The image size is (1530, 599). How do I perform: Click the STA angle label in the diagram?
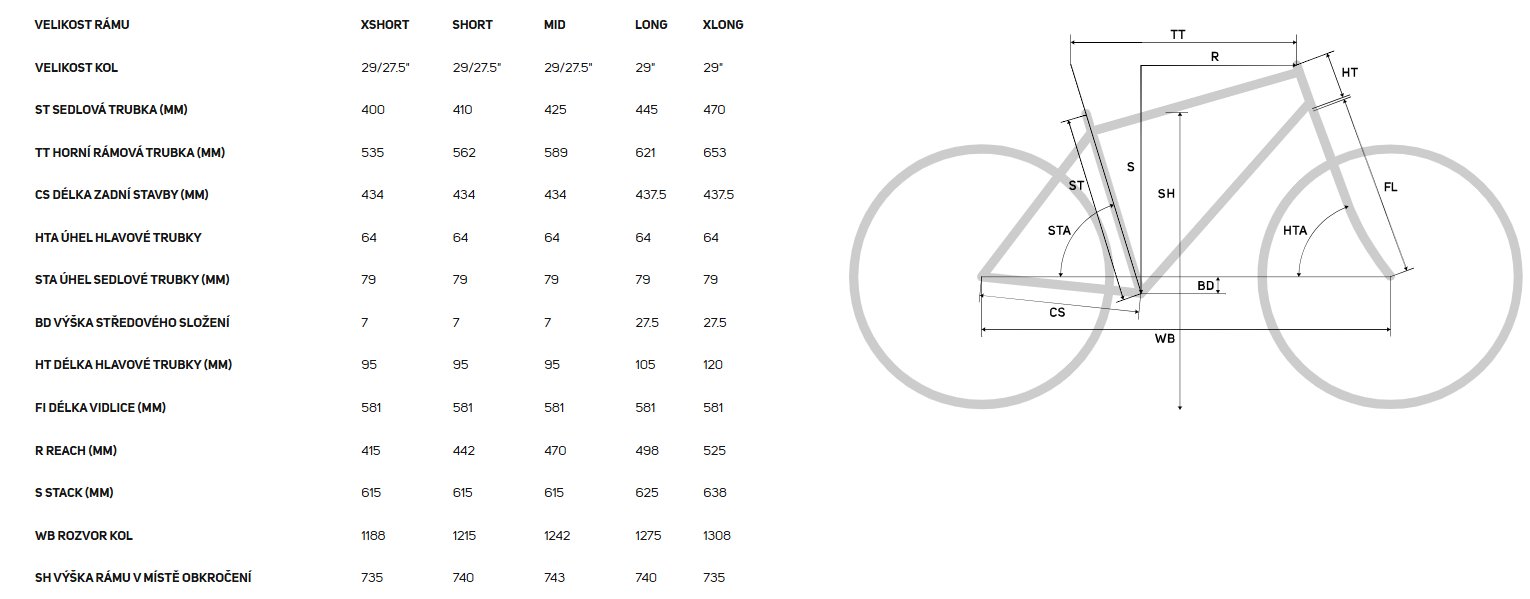(1059, 231)
